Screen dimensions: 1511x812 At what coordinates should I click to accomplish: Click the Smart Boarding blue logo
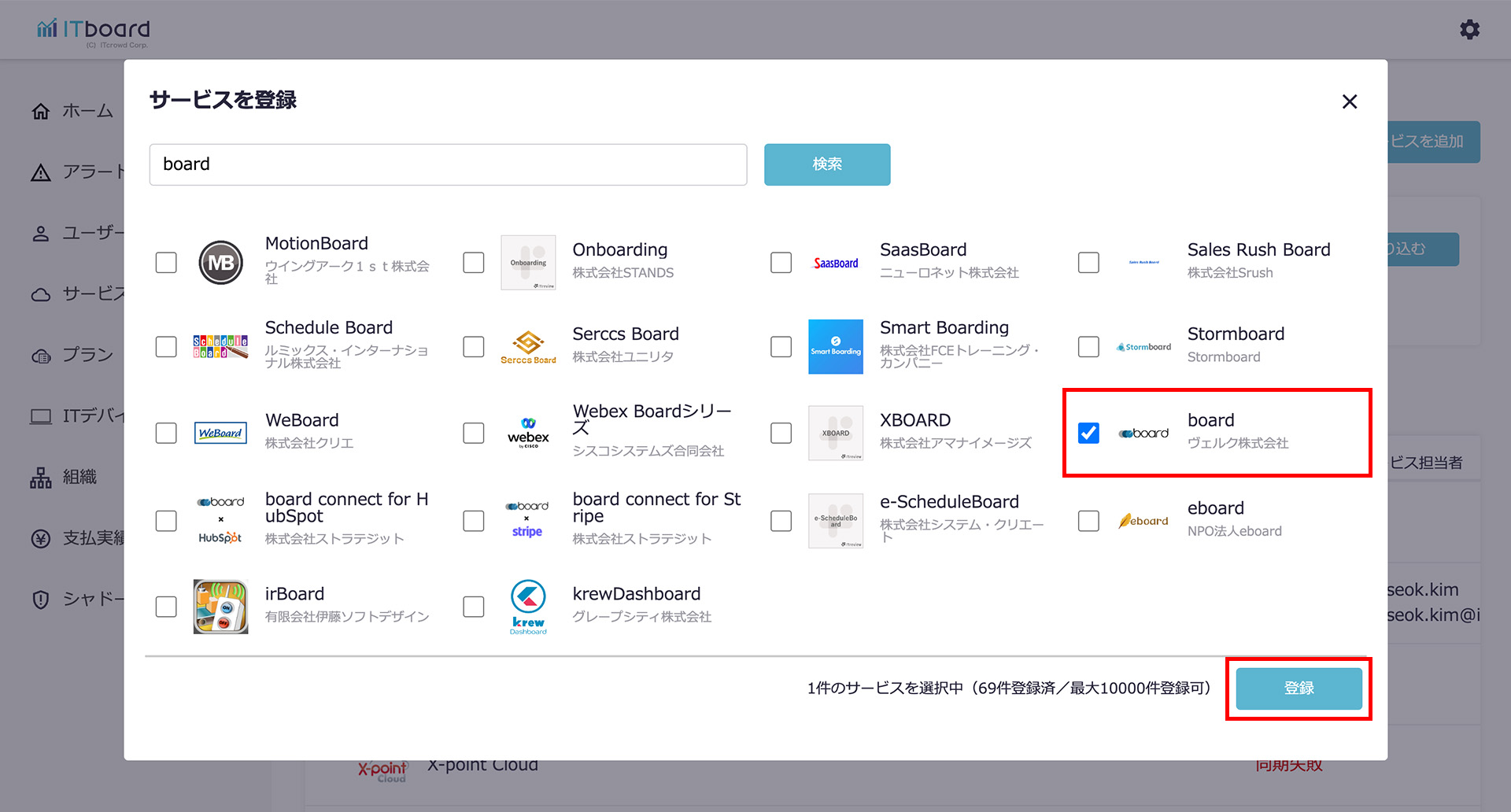coord(835,347)
